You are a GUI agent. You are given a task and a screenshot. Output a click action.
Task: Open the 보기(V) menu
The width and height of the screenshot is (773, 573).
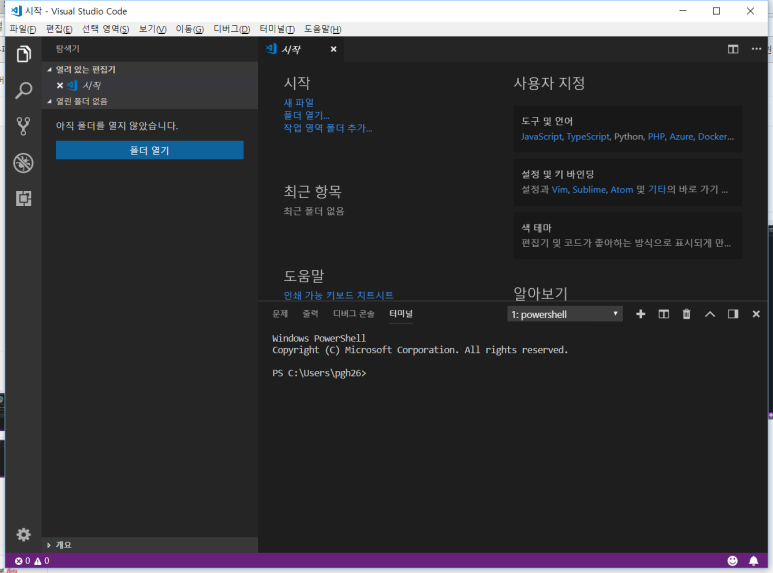coord(152,29)
